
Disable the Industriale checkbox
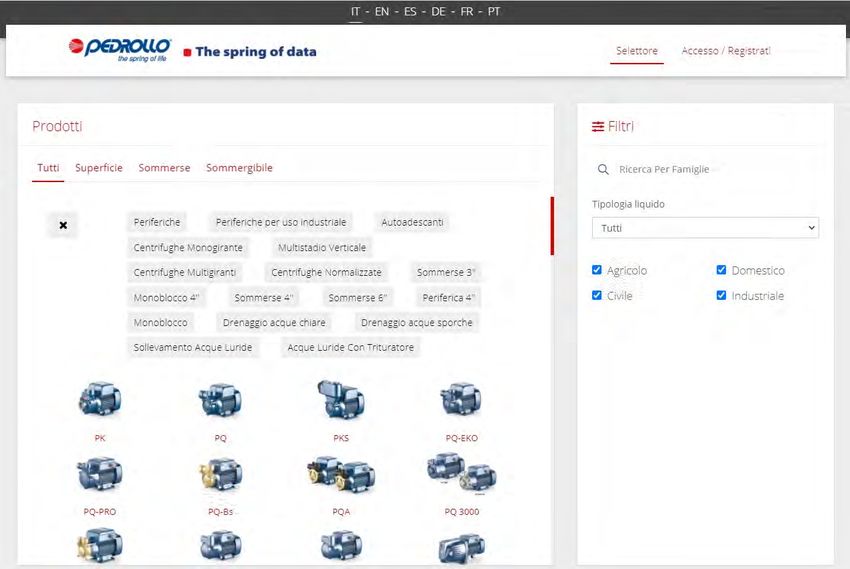[x=721, y=295]
